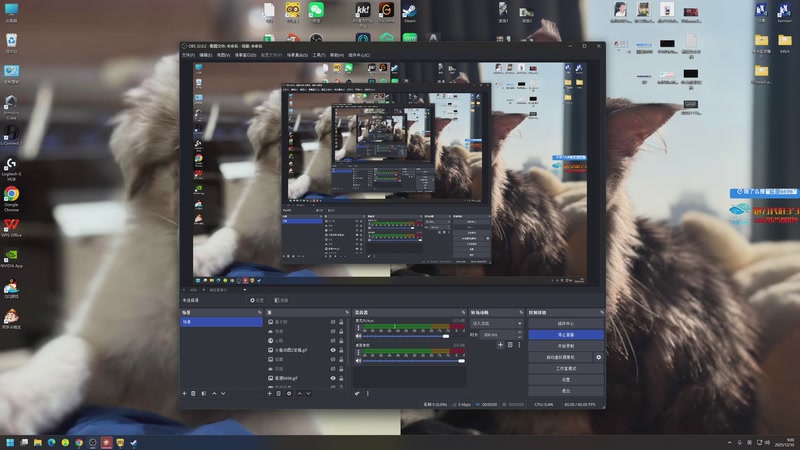Open the 视图(V) menu
This screenshot has height=450, width=800.
pos(223,55)
